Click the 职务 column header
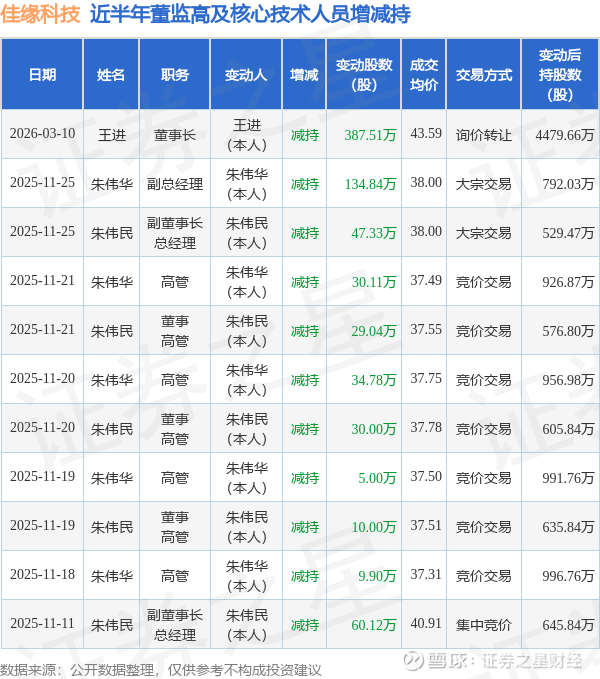 pos(174,74)
